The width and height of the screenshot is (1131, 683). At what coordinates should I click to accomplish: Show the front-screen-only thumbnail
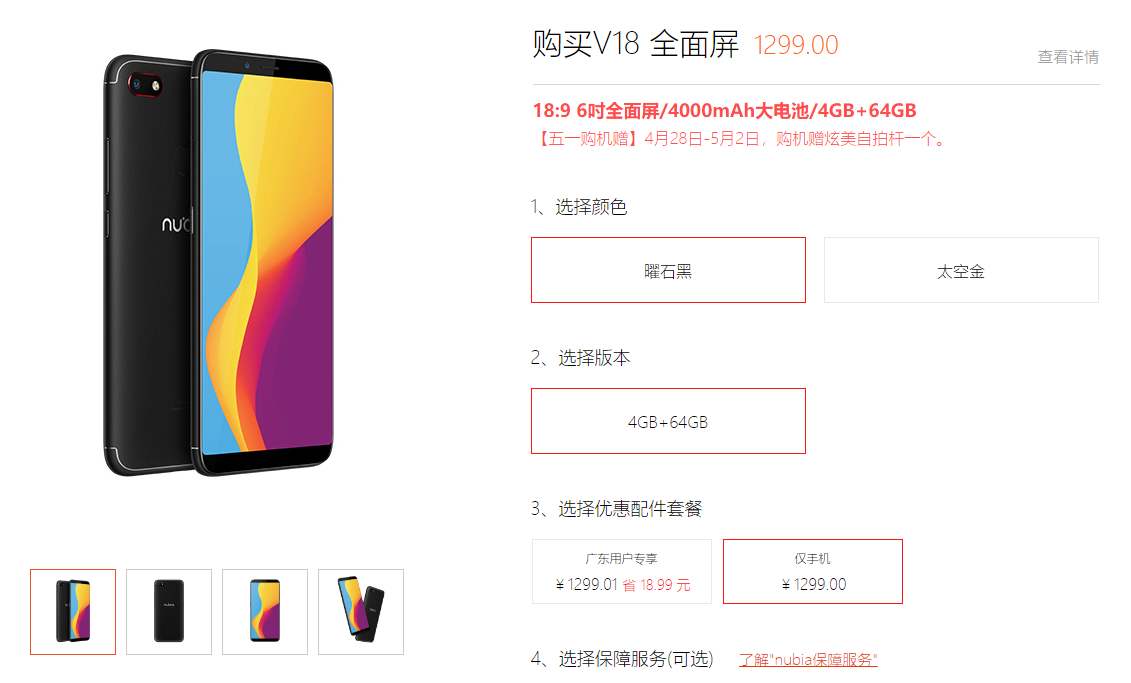coord(265,612)
